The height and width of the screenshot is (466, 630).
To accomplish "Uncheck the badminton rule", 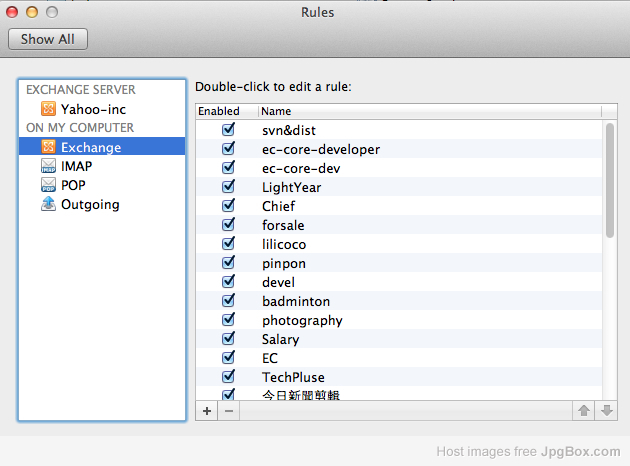I will click(x=228, y=301).
